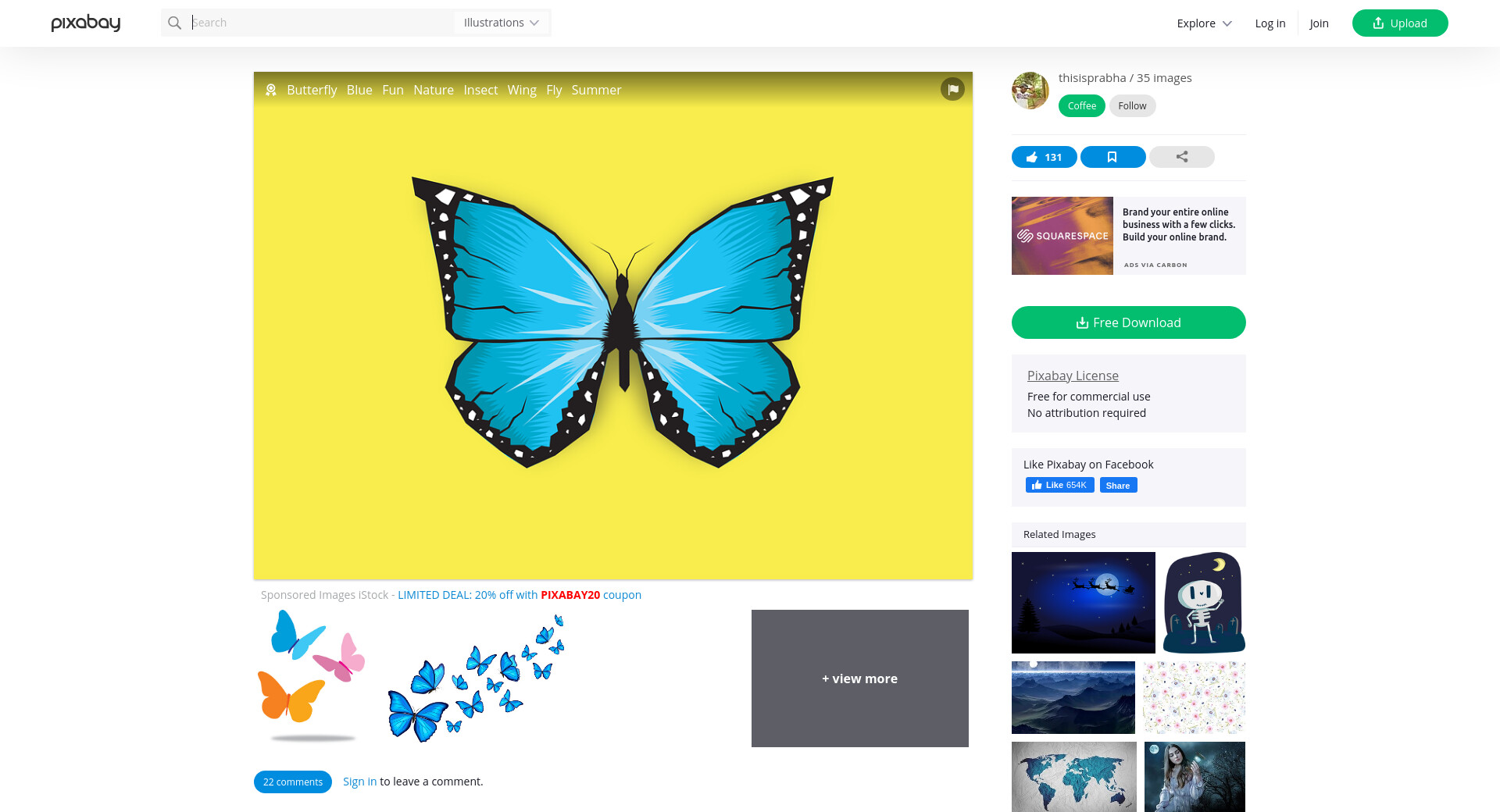Click the flag report icon on image

952,89
